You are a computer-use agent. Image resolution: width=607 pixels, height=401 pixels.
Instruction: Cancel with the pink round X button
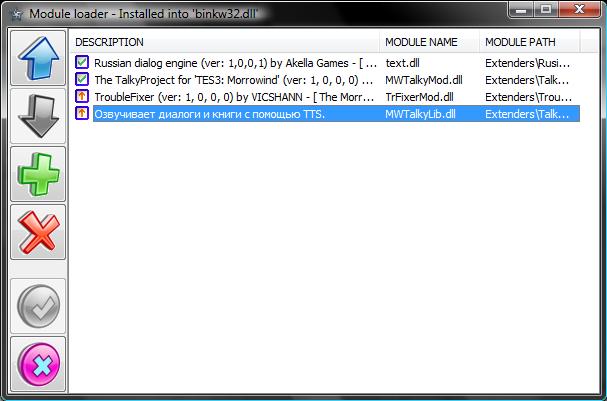tap(38, 364)
